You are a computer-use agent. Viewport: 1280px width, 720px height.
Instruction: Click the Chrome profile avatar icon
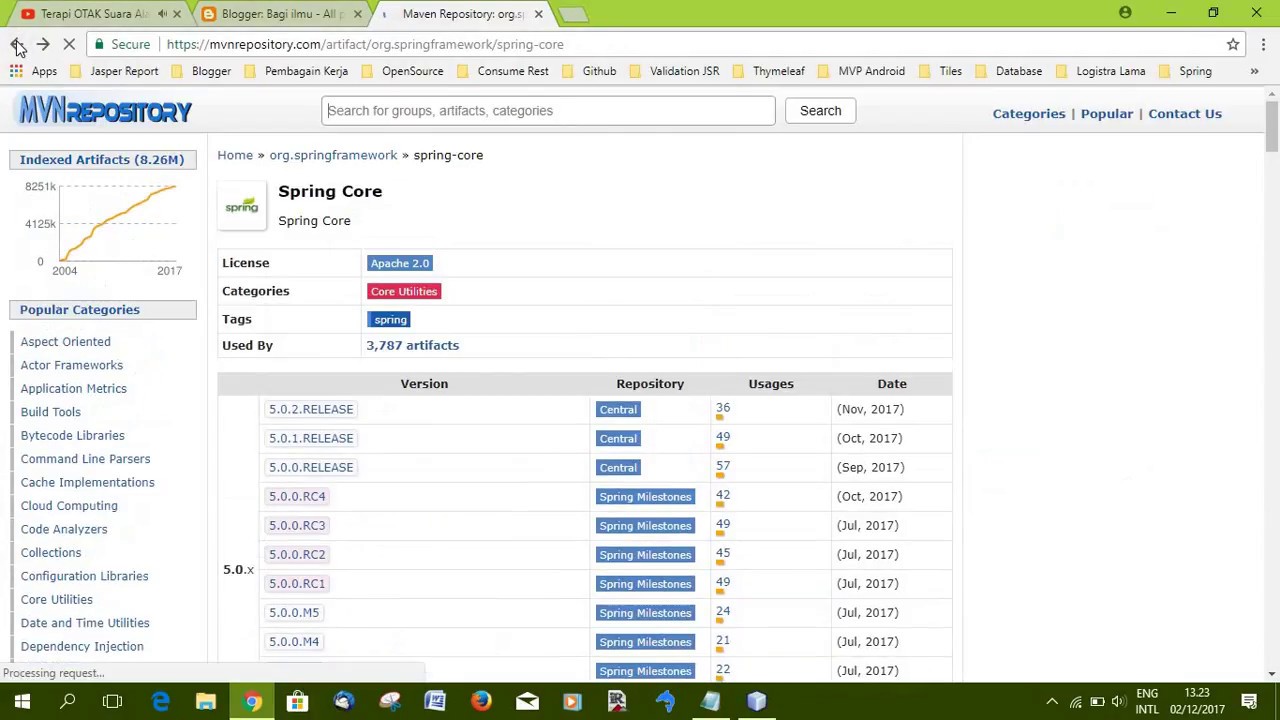[1125, 13]
